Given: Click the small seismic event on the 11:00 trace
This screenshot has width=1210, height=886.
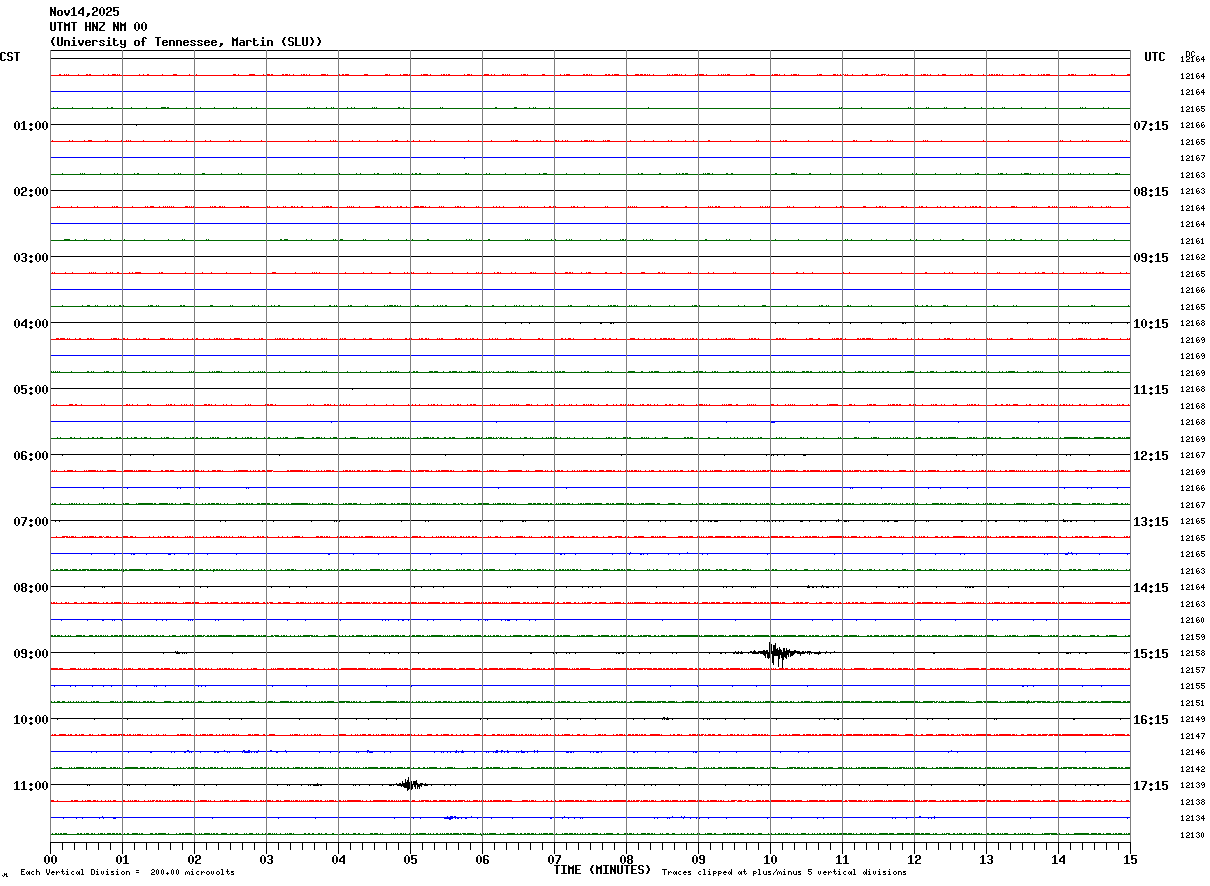Looking at the screenshot, I should [x=409, y=784].
